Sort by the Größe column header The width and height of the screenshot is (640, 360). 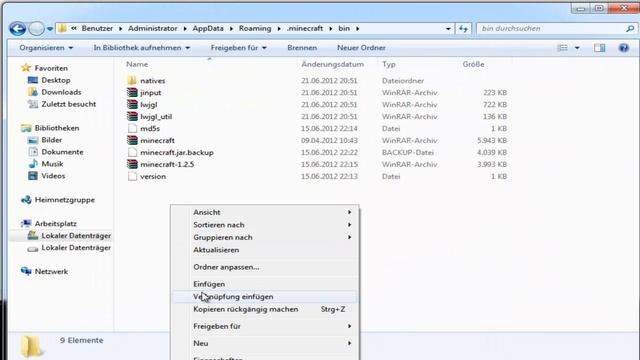tap(473, 64)
